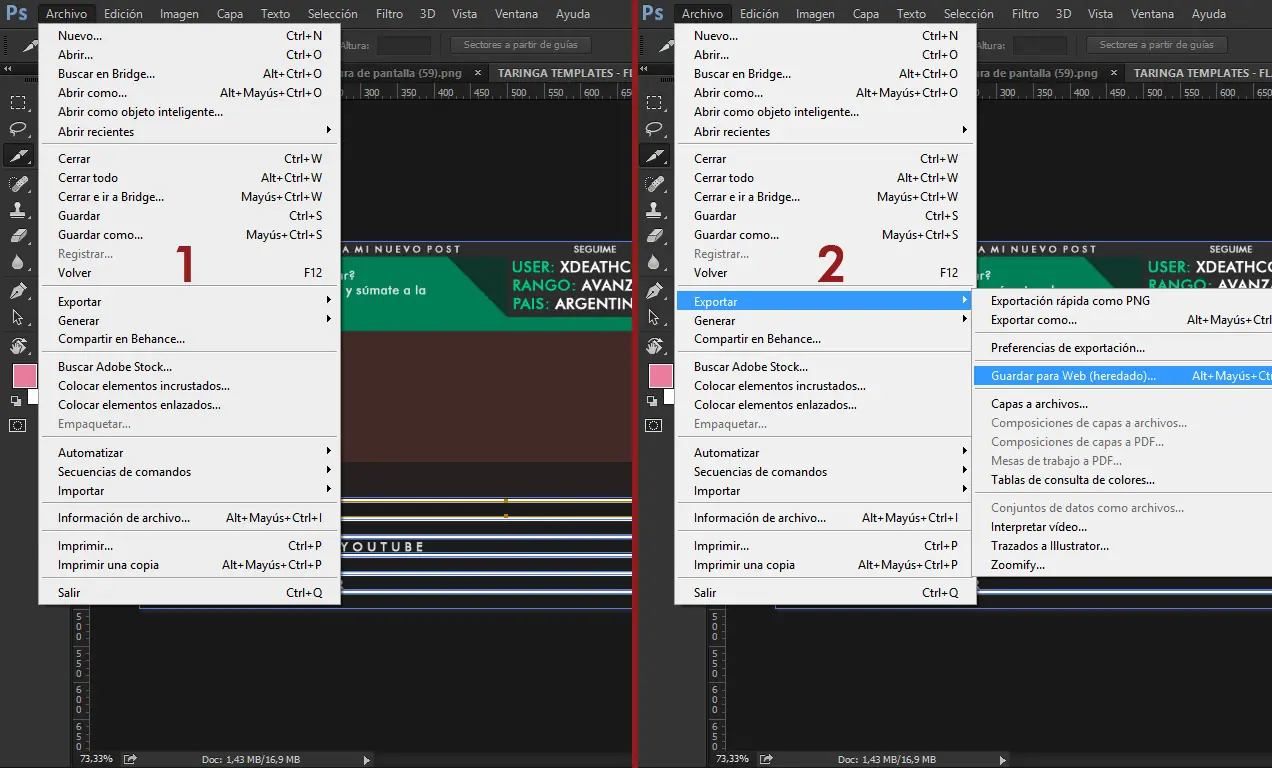Click status bar share icon in right screenshot

pos(766,760)
